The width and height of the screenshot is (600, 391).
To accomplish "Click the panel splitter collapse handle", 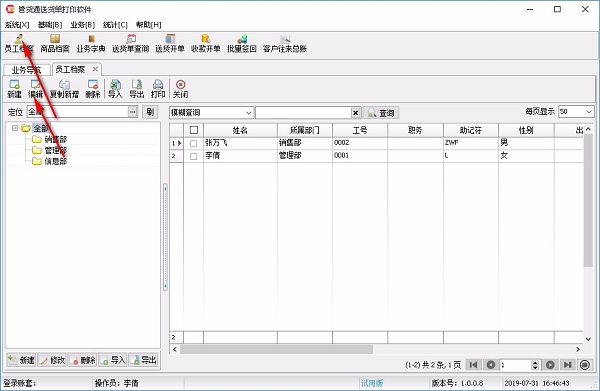I will tap(165, 237).
